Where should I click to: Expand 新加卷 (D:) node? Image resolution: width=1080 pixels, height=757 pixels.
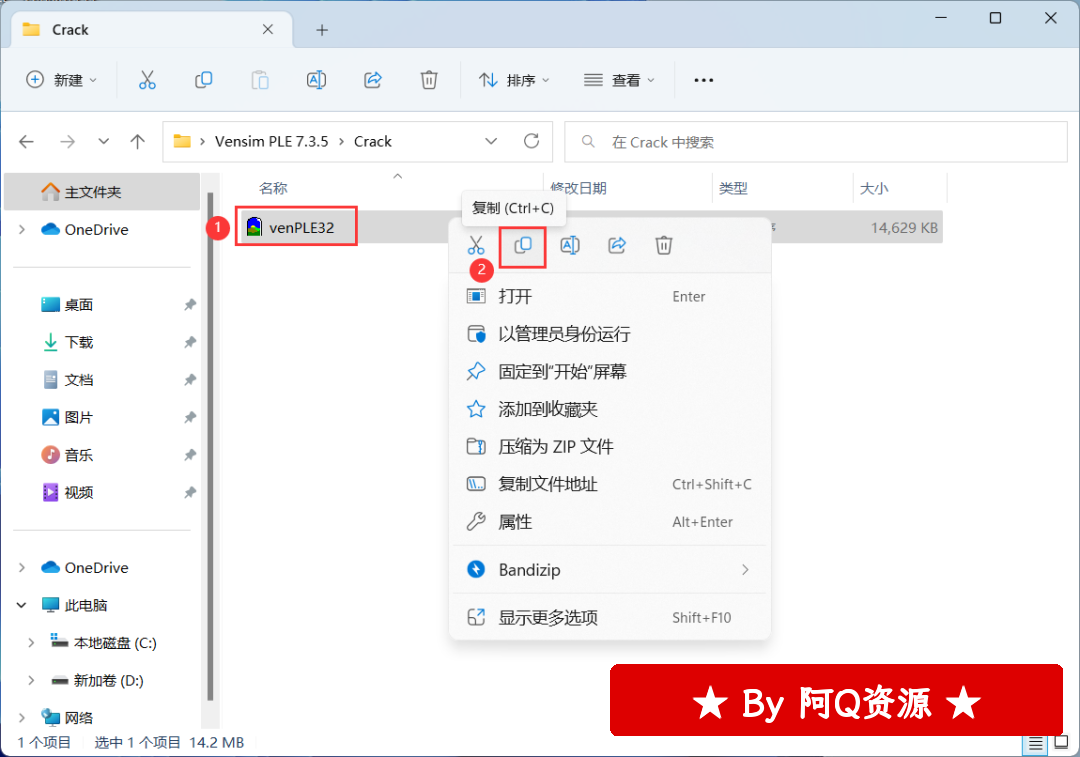pyautogui.click(x=31, y=681)
